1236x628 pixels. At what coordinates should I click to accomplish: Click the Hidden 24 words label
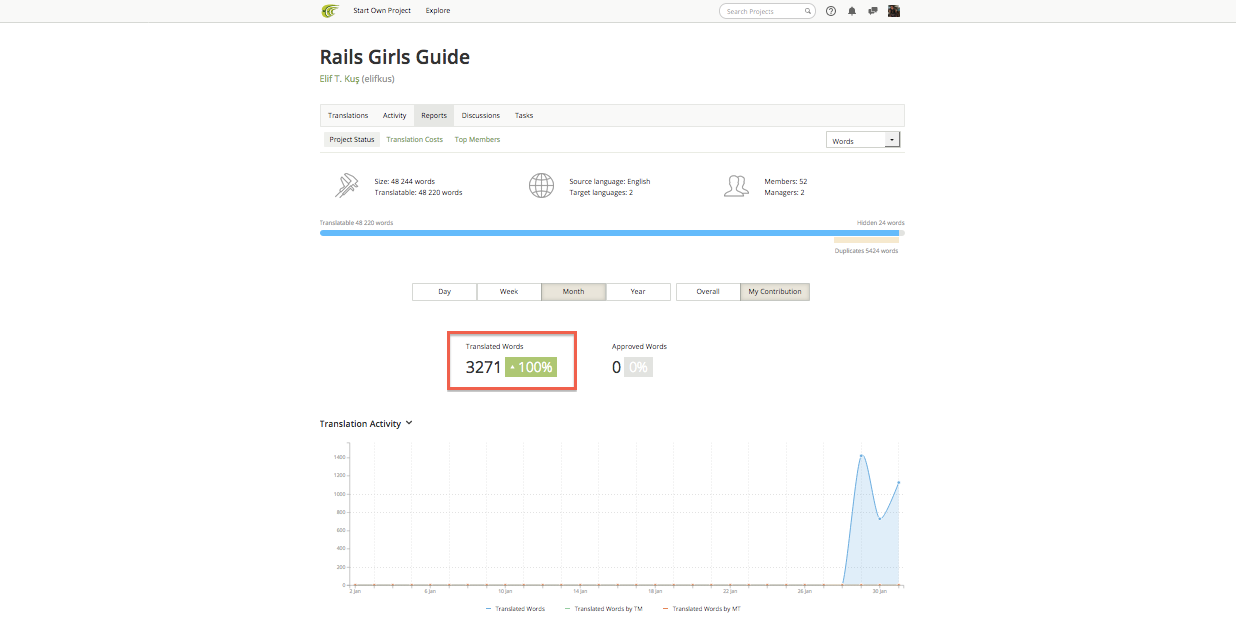coord(880,223)
